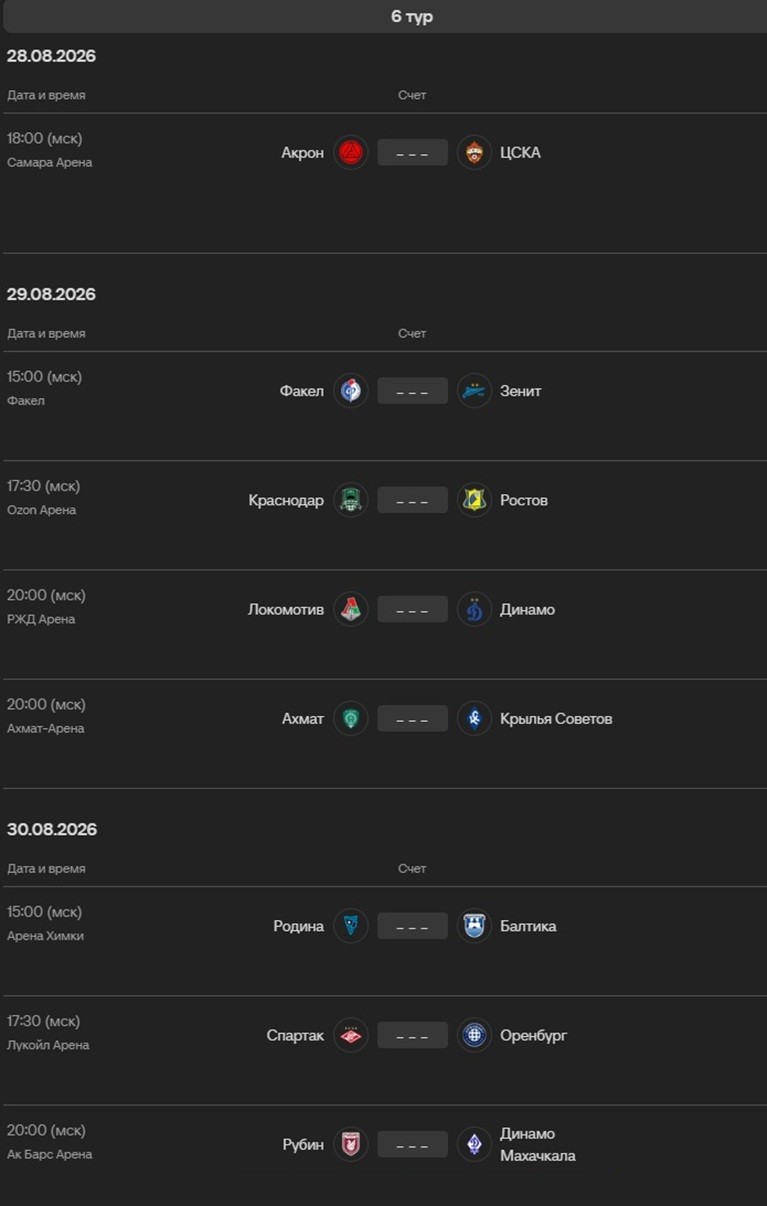Click the Динамо Махачкала team name

pyautogui.click(x=538, y=1144)
